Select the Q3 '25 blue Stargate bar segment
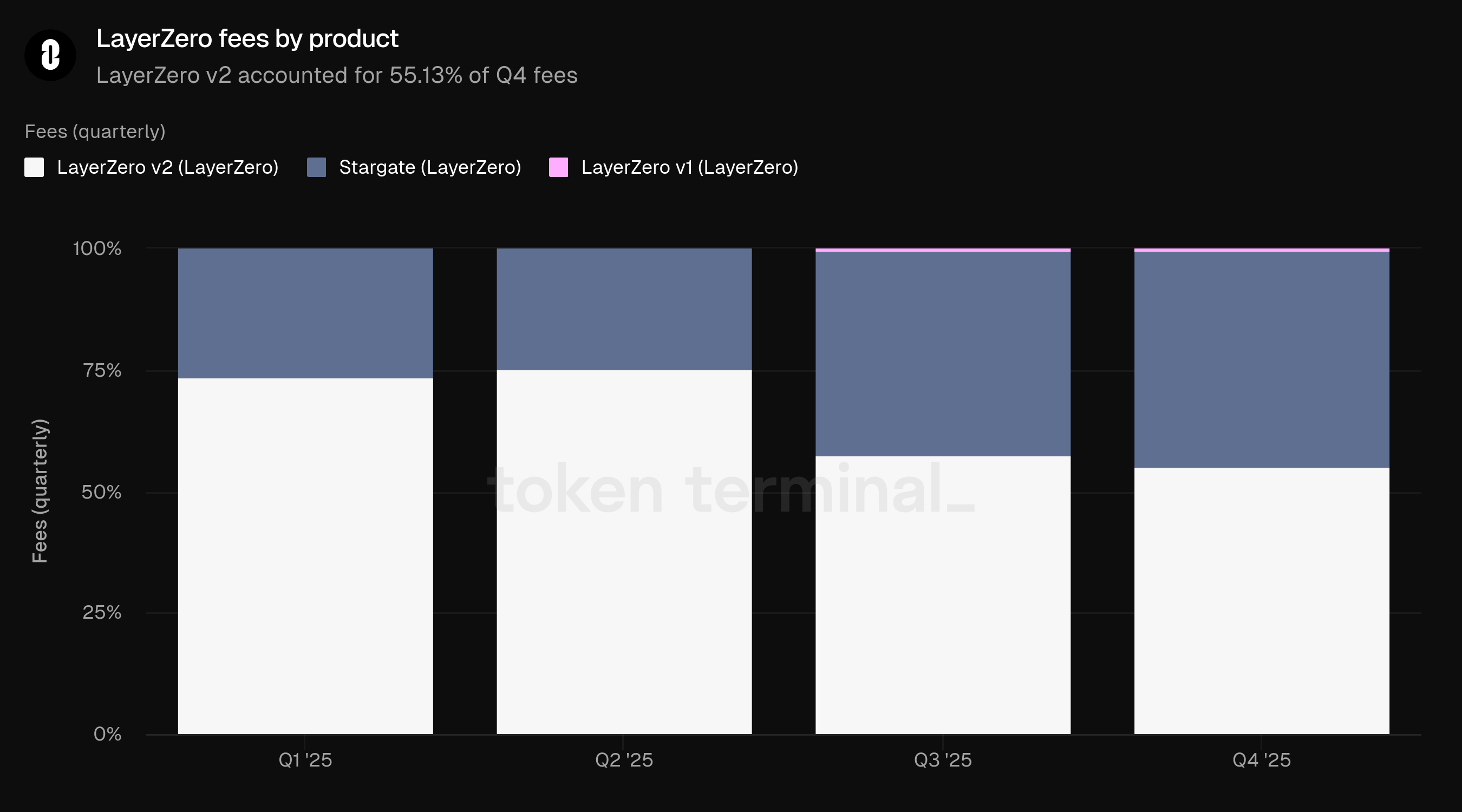The width and height of the screenshot is (1462, 812). pyautogui.click(x=943, y=353)
